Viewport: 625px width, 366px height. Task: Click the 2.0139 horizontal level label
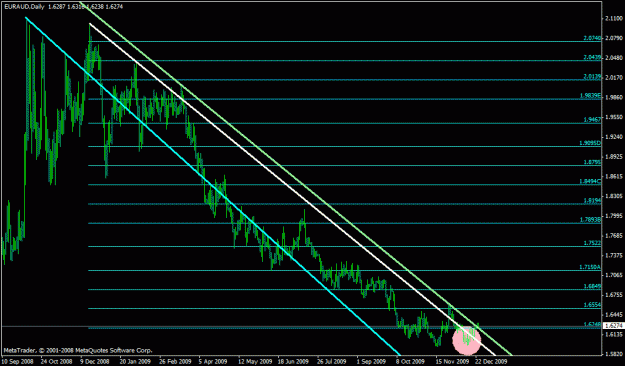tap(592, 77)
